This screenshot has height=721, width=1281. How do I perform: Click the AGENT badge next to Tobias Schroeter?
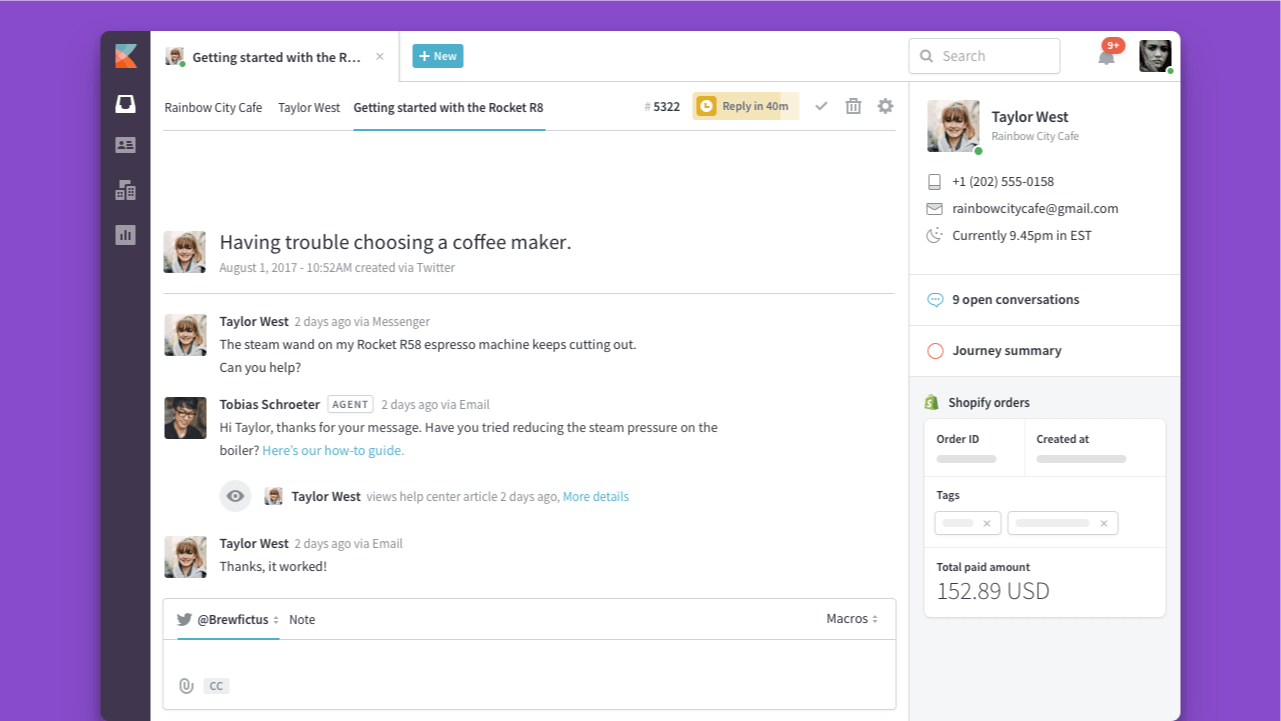coord(350,405)
